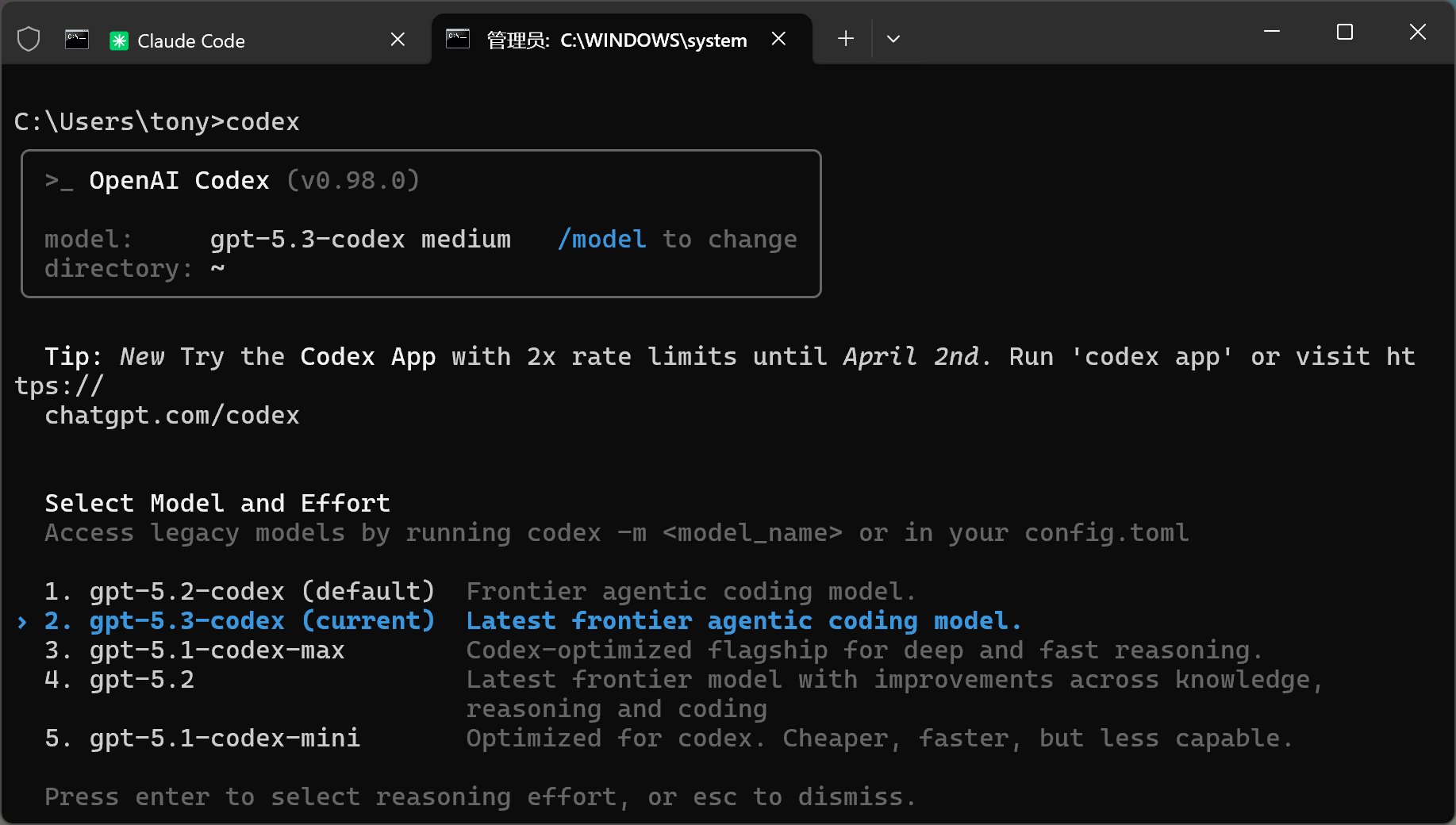Viewport: 1456px width, 825px height.
Task: Close the Claude Code tab
Action: [398, 39]
